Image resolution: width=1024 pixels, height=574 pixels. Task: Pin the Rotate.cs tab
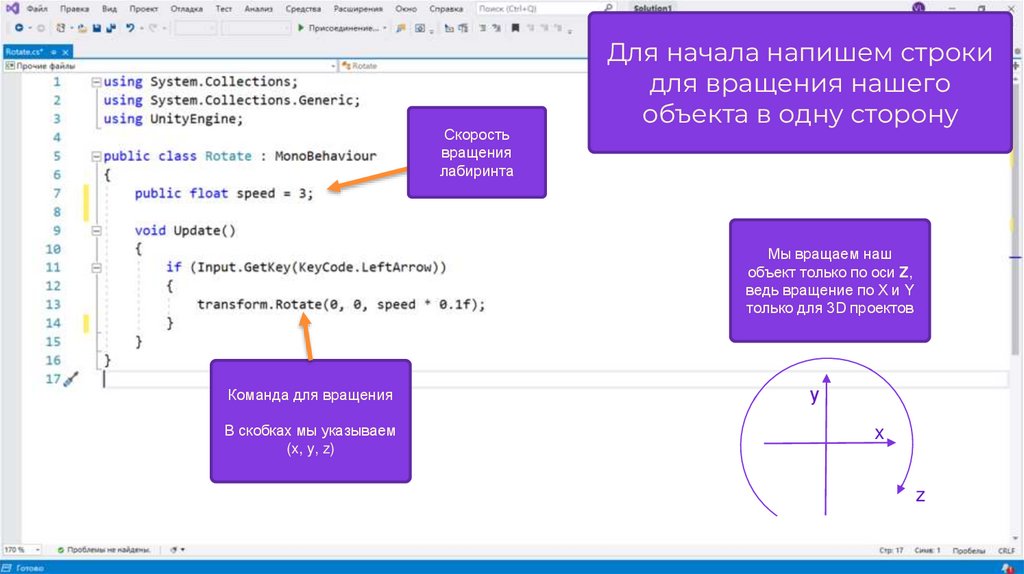tap(54, 52)
